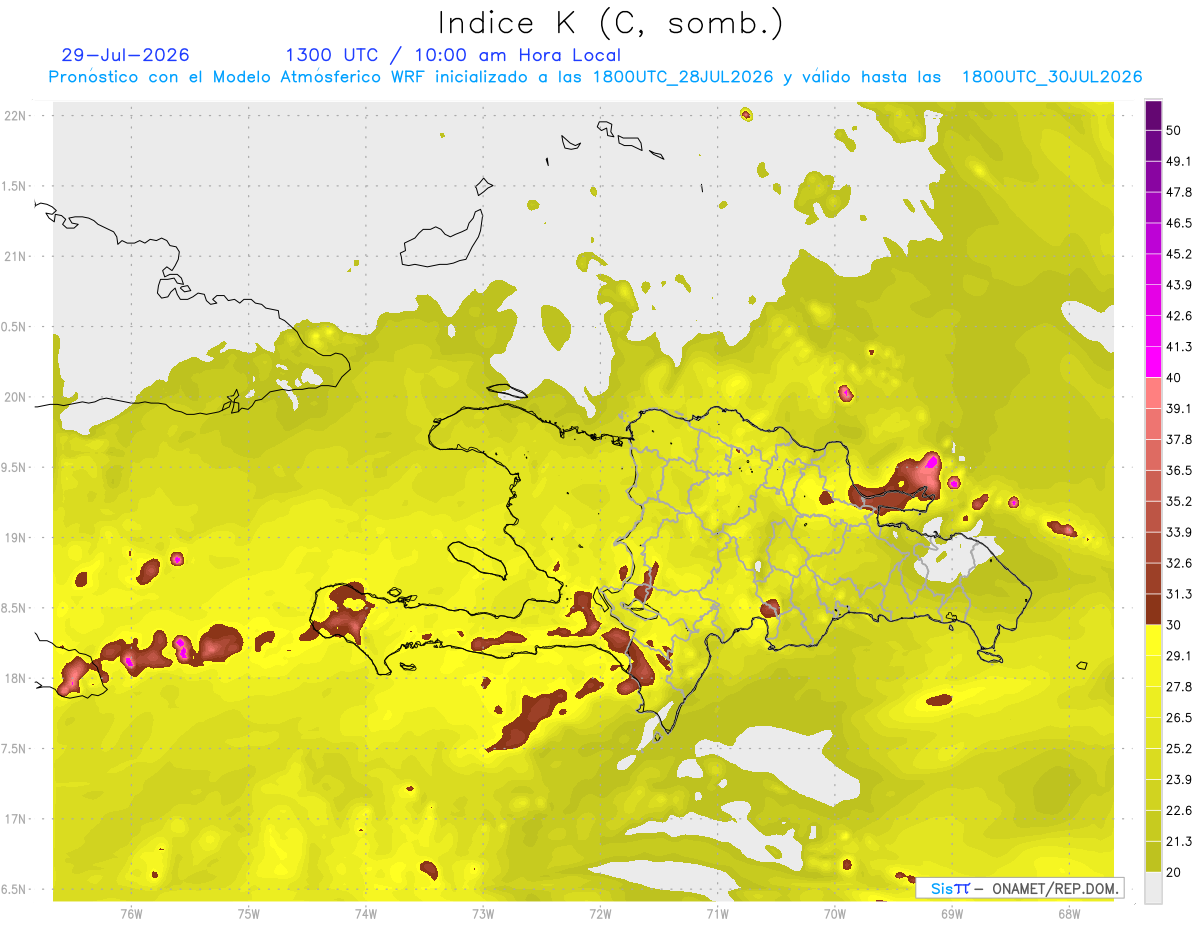Click the 68W longitude axis label
Viewport: 1200px width, 927px height.
tap(1068, 913)
